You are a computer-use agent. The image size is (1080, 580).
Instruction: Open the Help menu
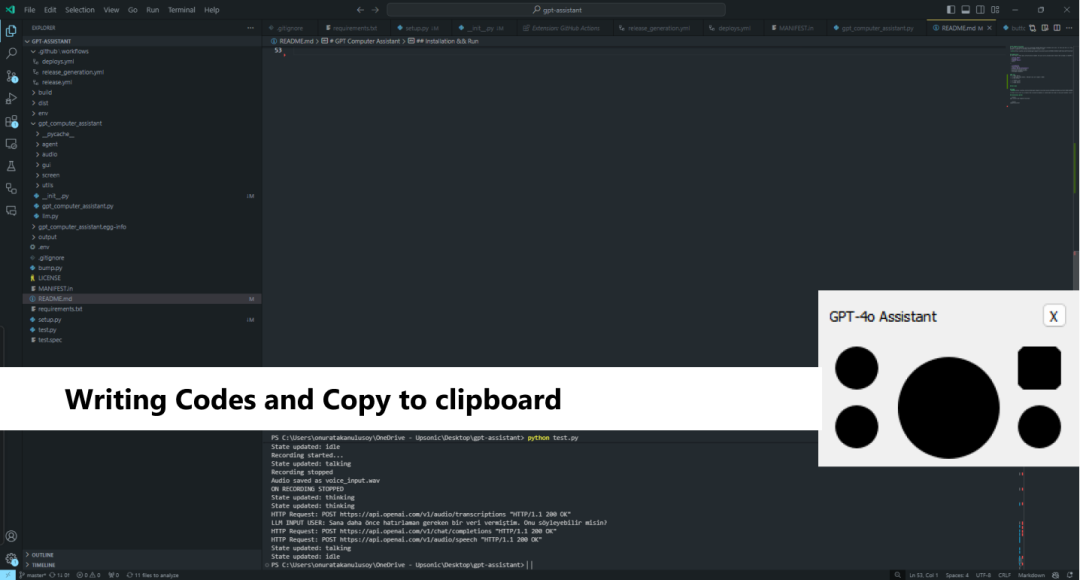pyautogui.click(x=211, y=10)
